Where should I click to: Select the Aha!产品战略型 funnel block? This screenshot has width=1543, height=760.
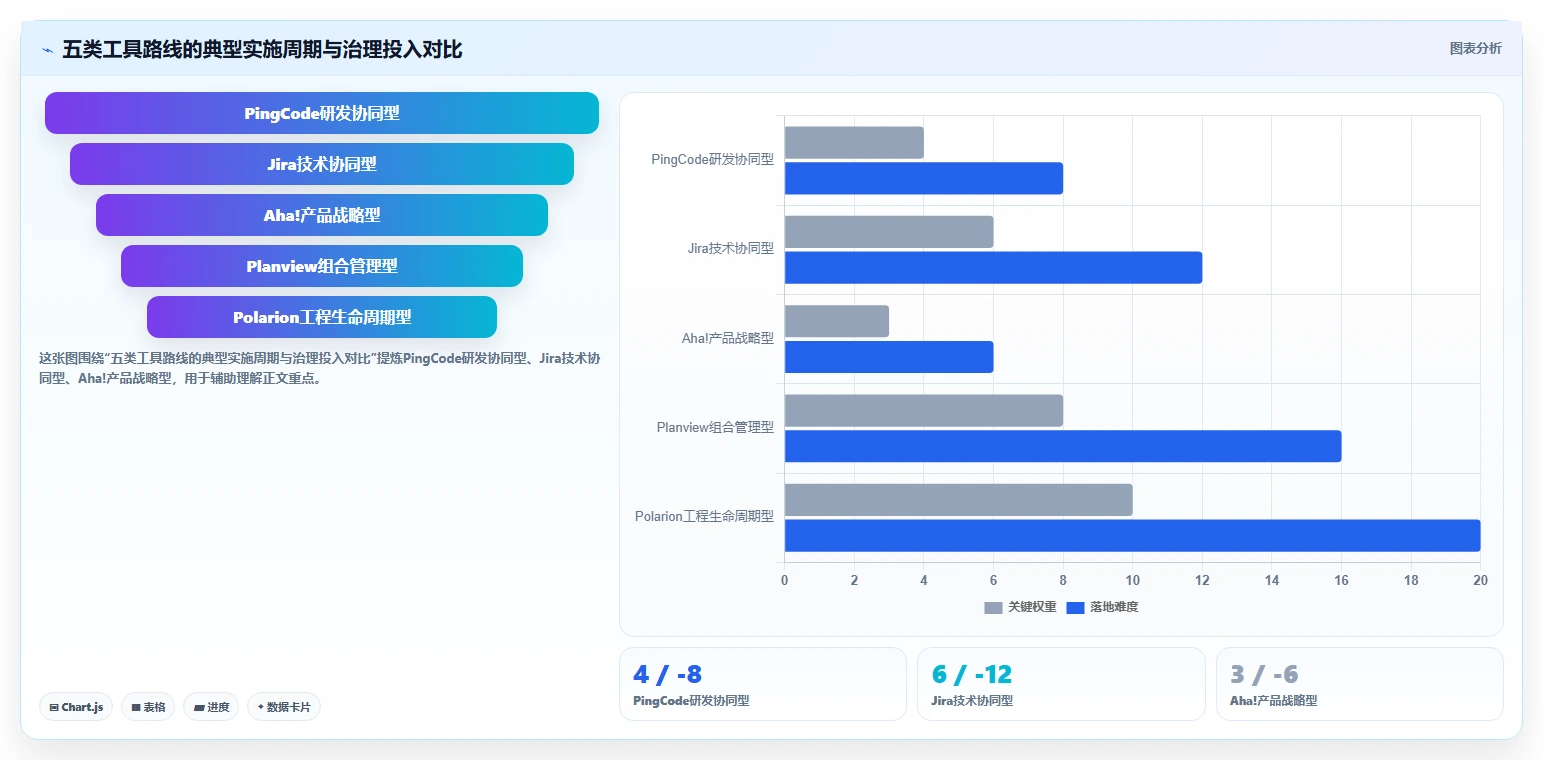[322, 215]
